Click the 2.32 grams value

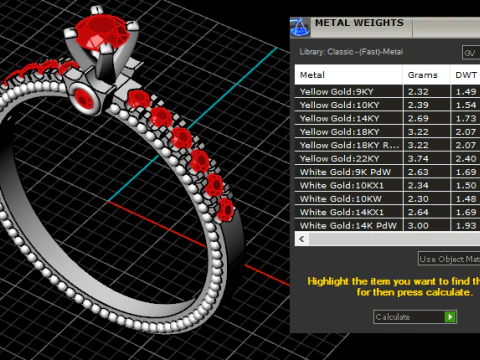418,92
